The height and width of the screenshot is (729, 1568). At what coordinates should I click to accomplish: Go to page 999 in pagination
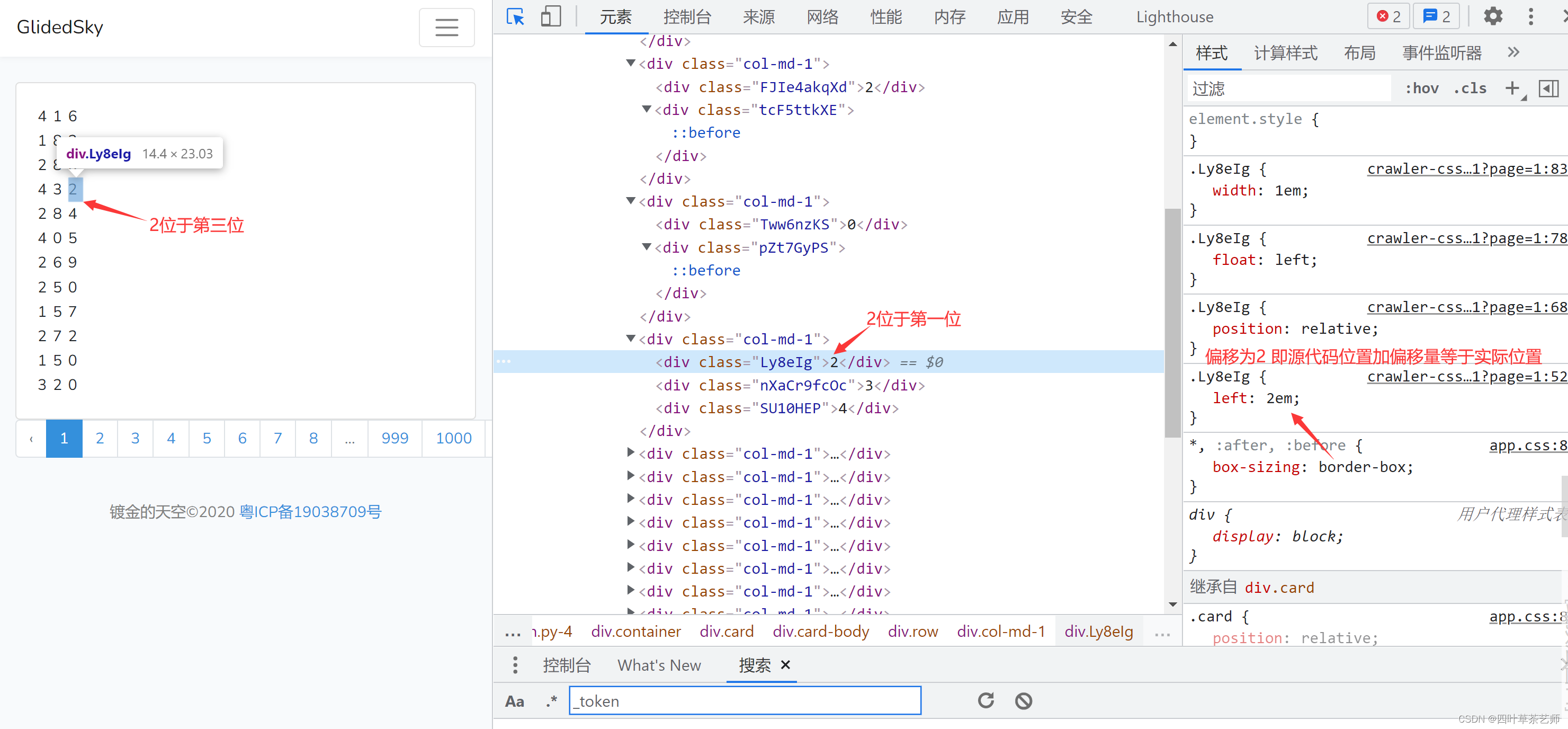point(395,438)
